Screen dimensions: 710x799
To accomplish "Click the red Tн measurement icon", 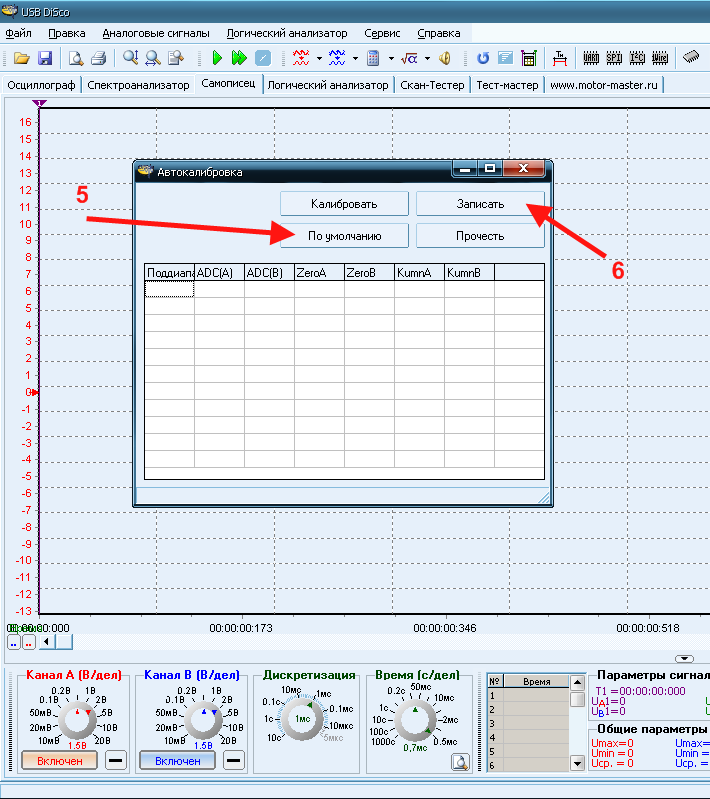I will point(560,58).
